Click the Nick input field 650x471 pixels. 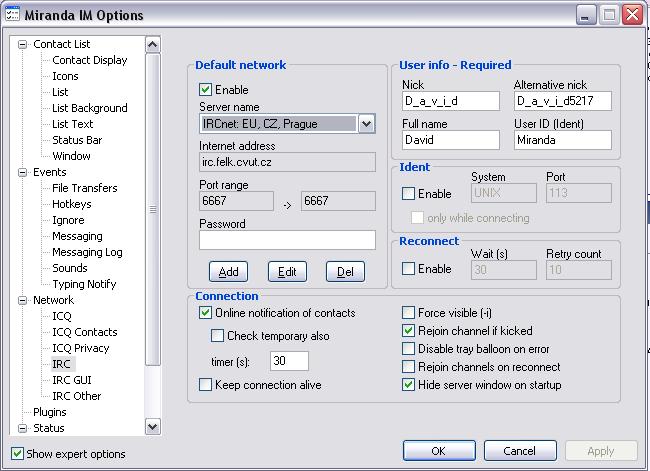point(450,102)
